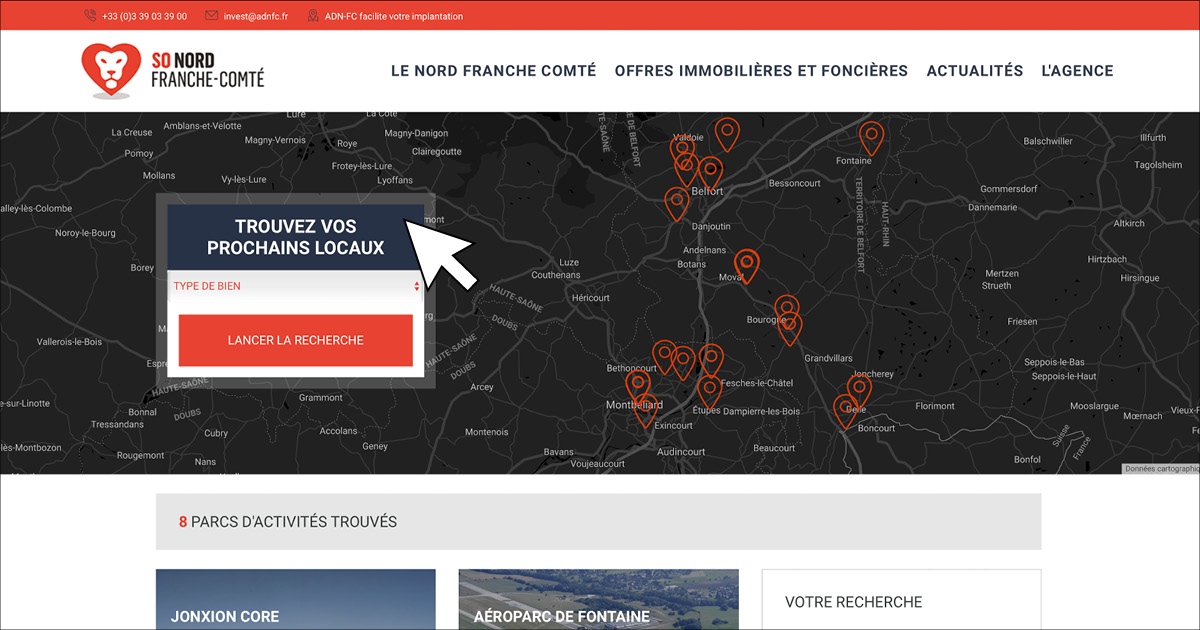Select the map pin just above Exincourt
Image resolution: width=1200 pixels, height=630 pixels.
(645, 408)
